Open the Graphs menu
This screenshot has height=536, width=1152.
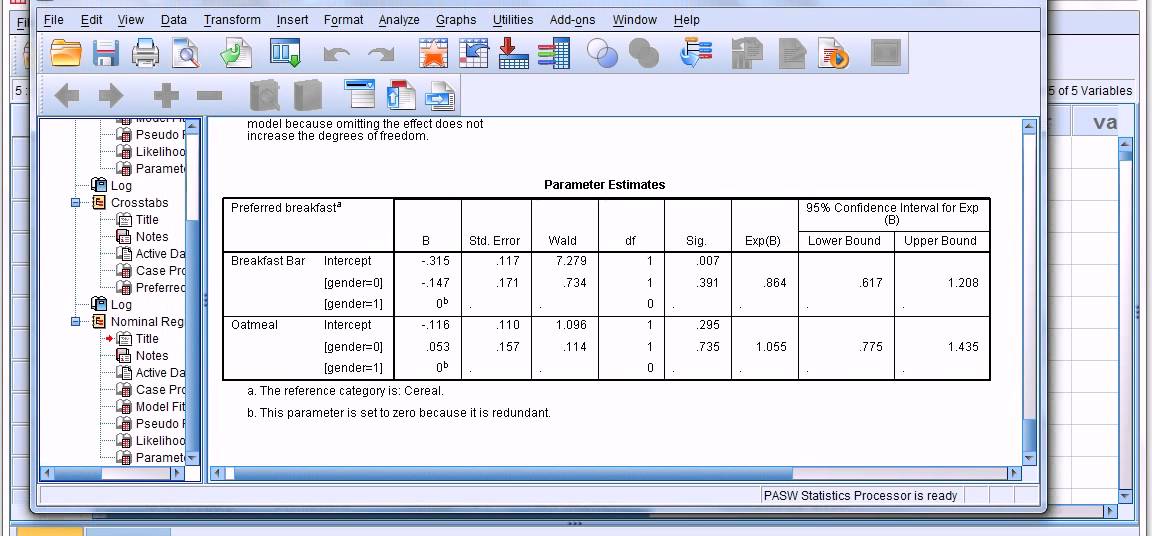pyautogui.click(x=456, y=20)
